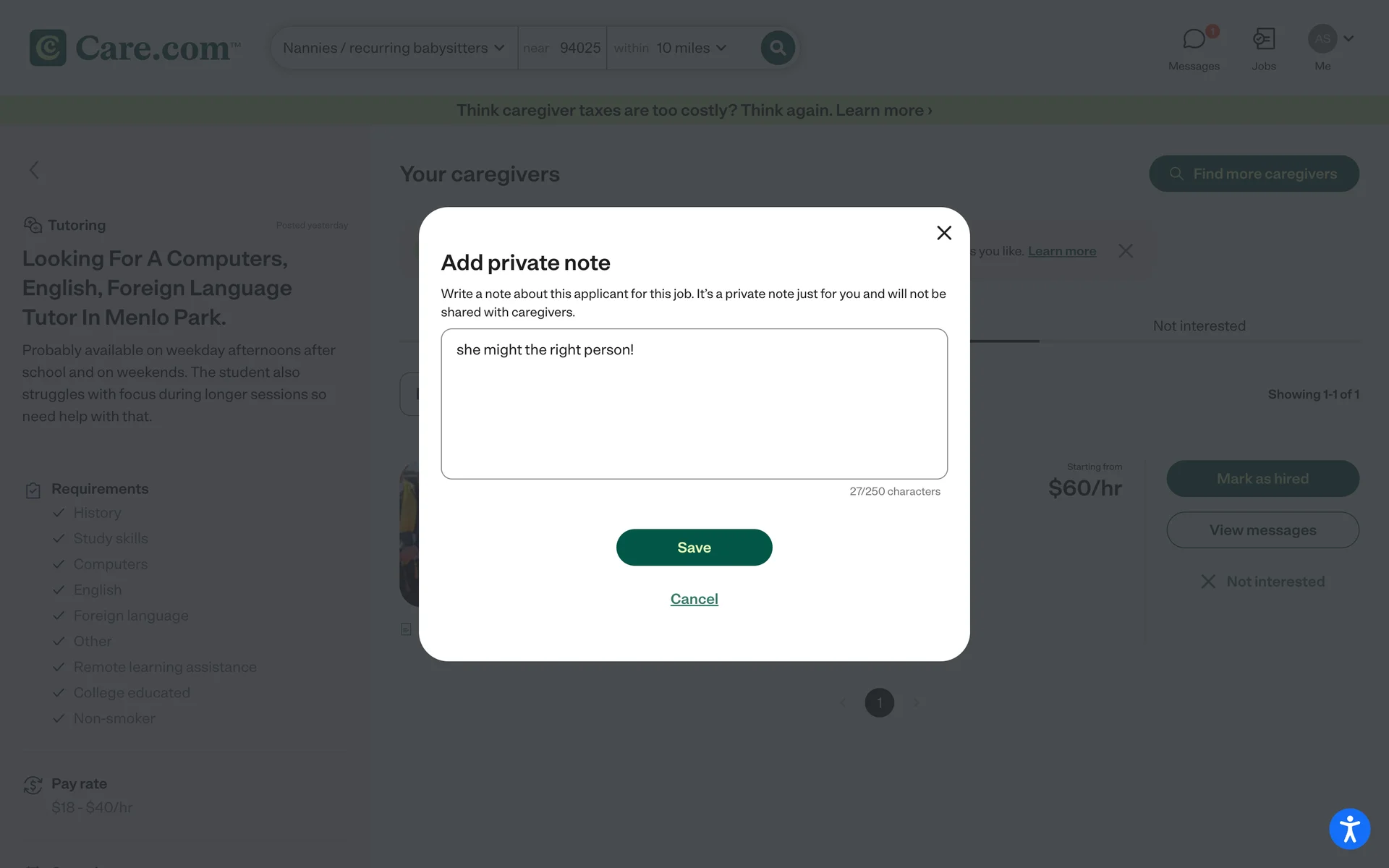Open the accessibility widget icon

pos(1349,829)
